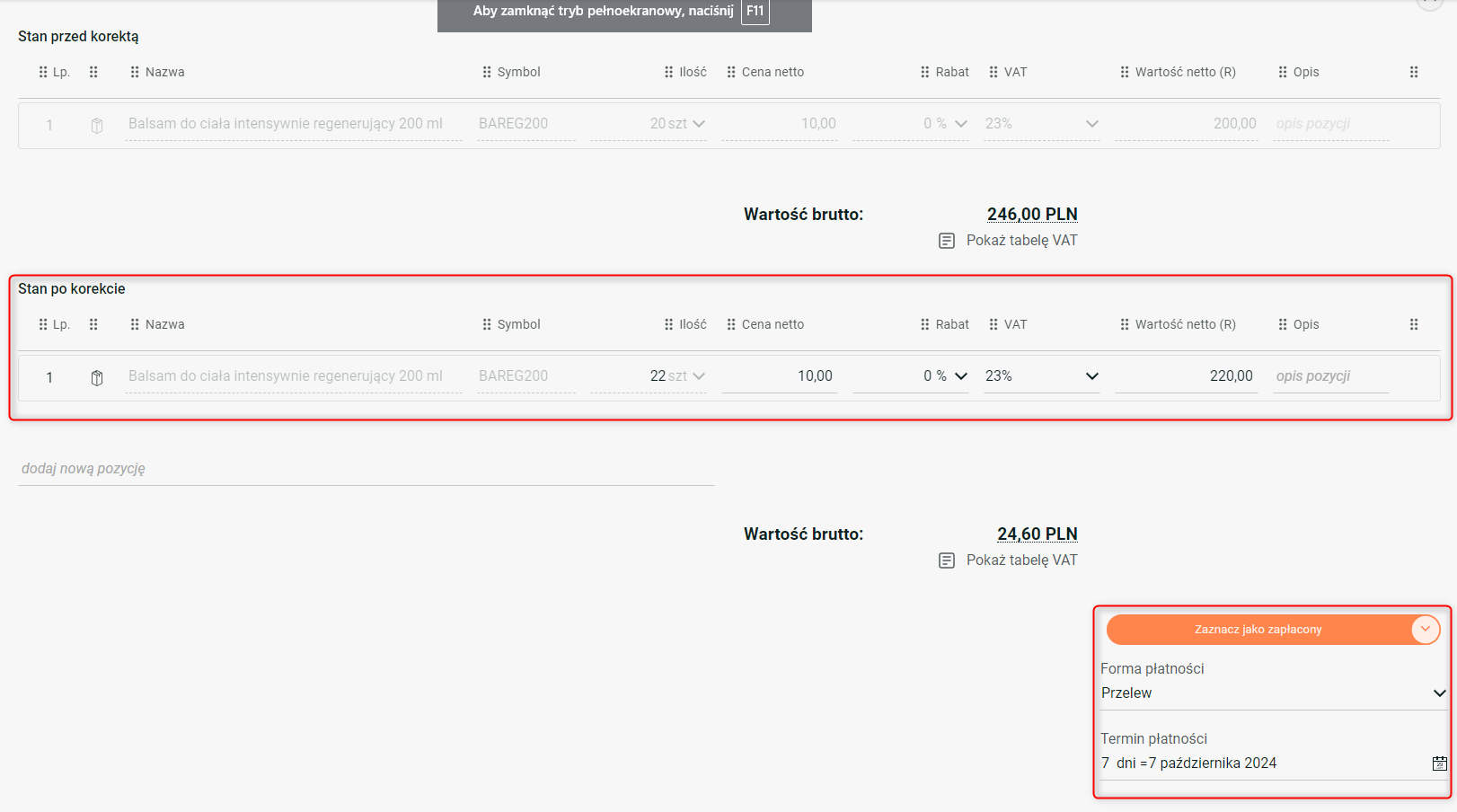This screenshot has height=812, width=1457.
Task: Click the VAT table icon under the 24,60 PLN total
Action: click(x=947, y=560)
